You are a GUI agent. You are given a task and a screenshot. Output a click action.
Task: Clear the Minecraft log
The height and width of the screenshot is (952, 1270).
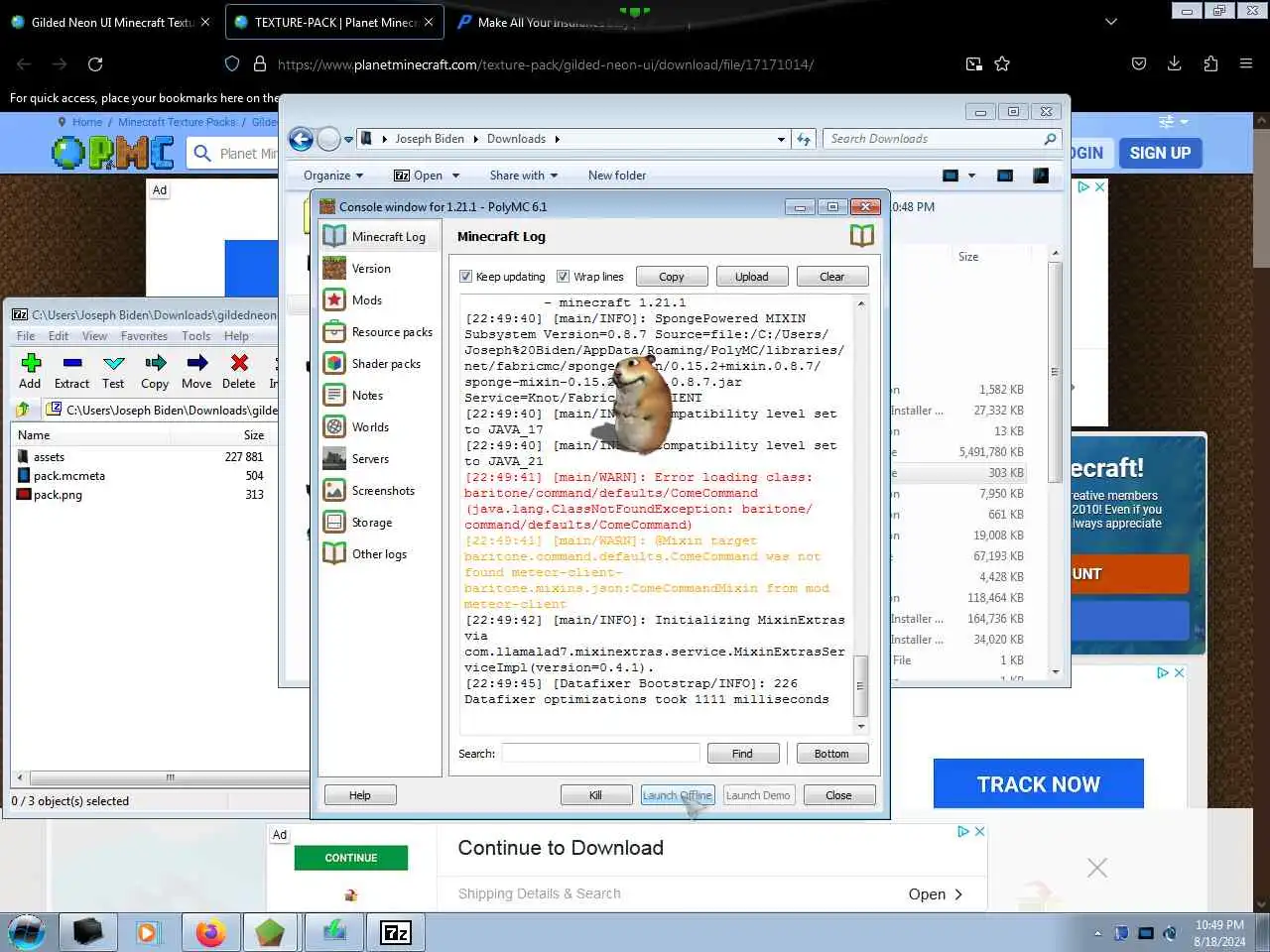832,277
